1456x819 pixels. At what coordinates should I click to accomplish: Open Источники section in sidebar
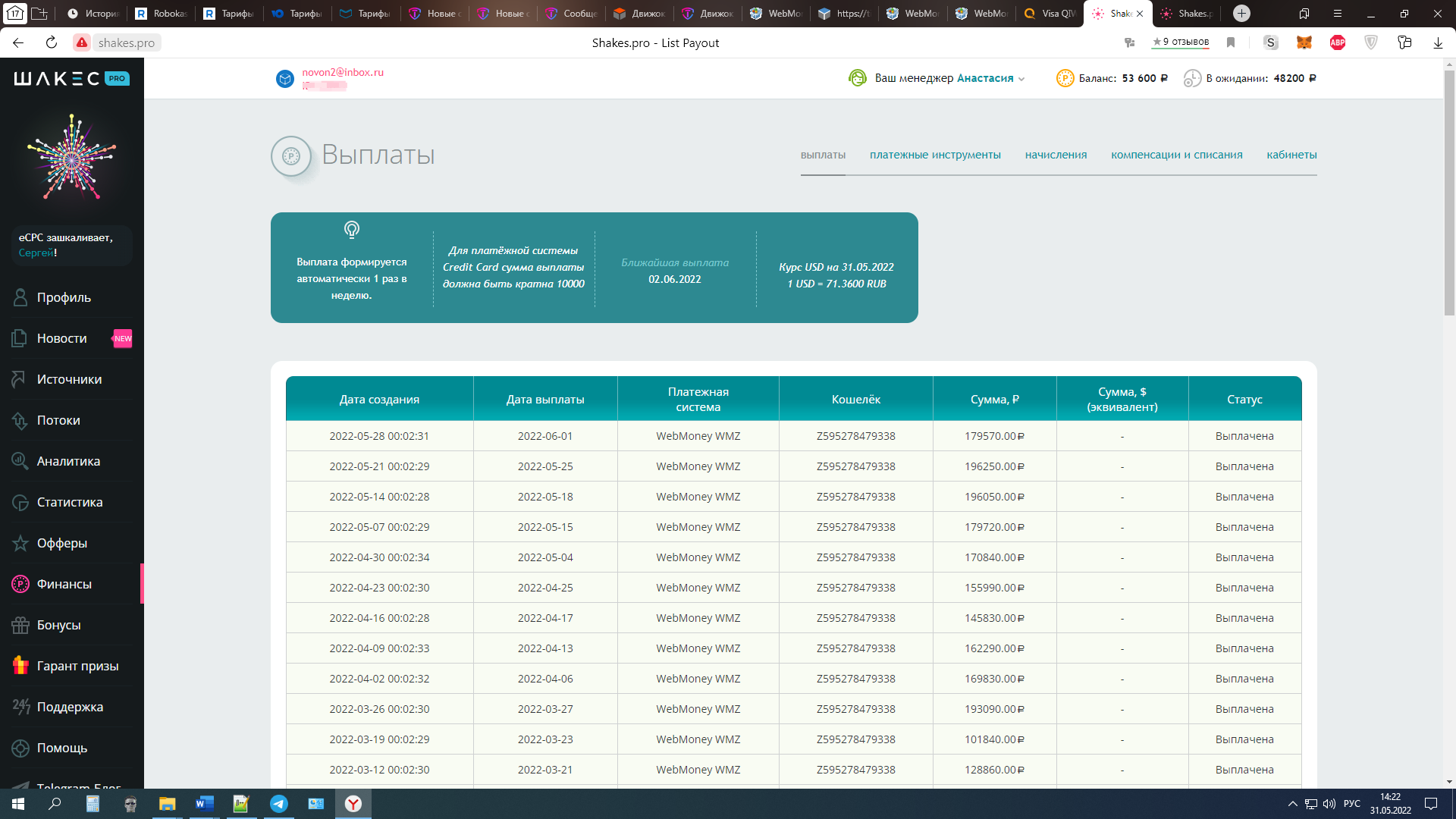coord(69,379)
